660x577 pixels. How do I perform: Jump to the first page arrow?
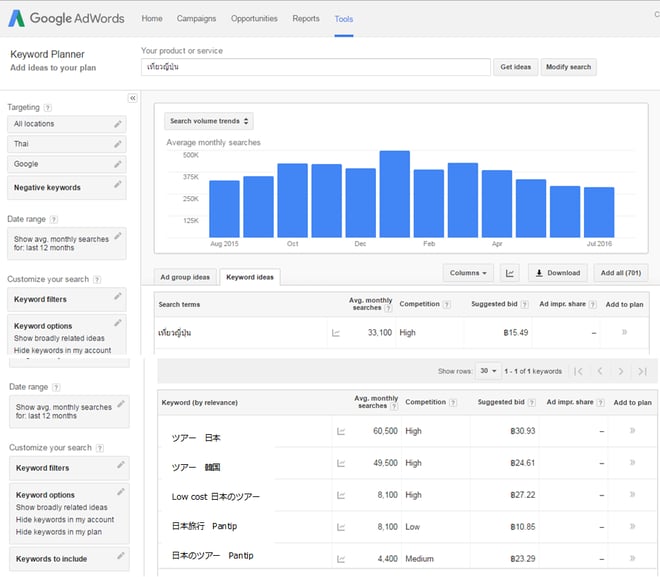[579, 371]
